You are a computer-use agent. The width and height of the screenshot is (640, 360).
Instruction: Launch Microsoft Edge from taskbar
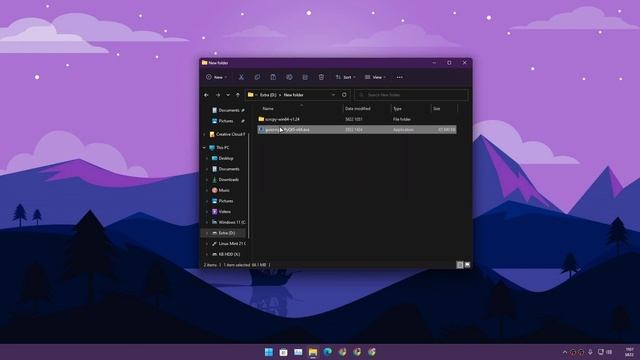328,352
